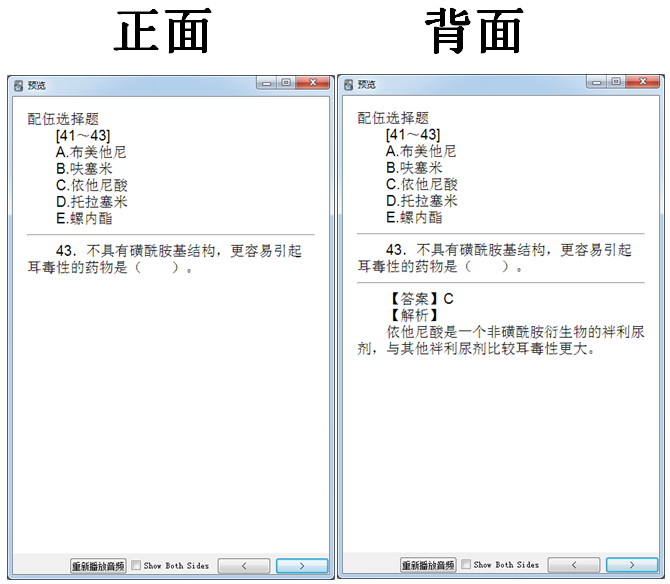Click the left preview window's app icon
Viewport: 670px width, 584px height.
[x=18, y=86]
